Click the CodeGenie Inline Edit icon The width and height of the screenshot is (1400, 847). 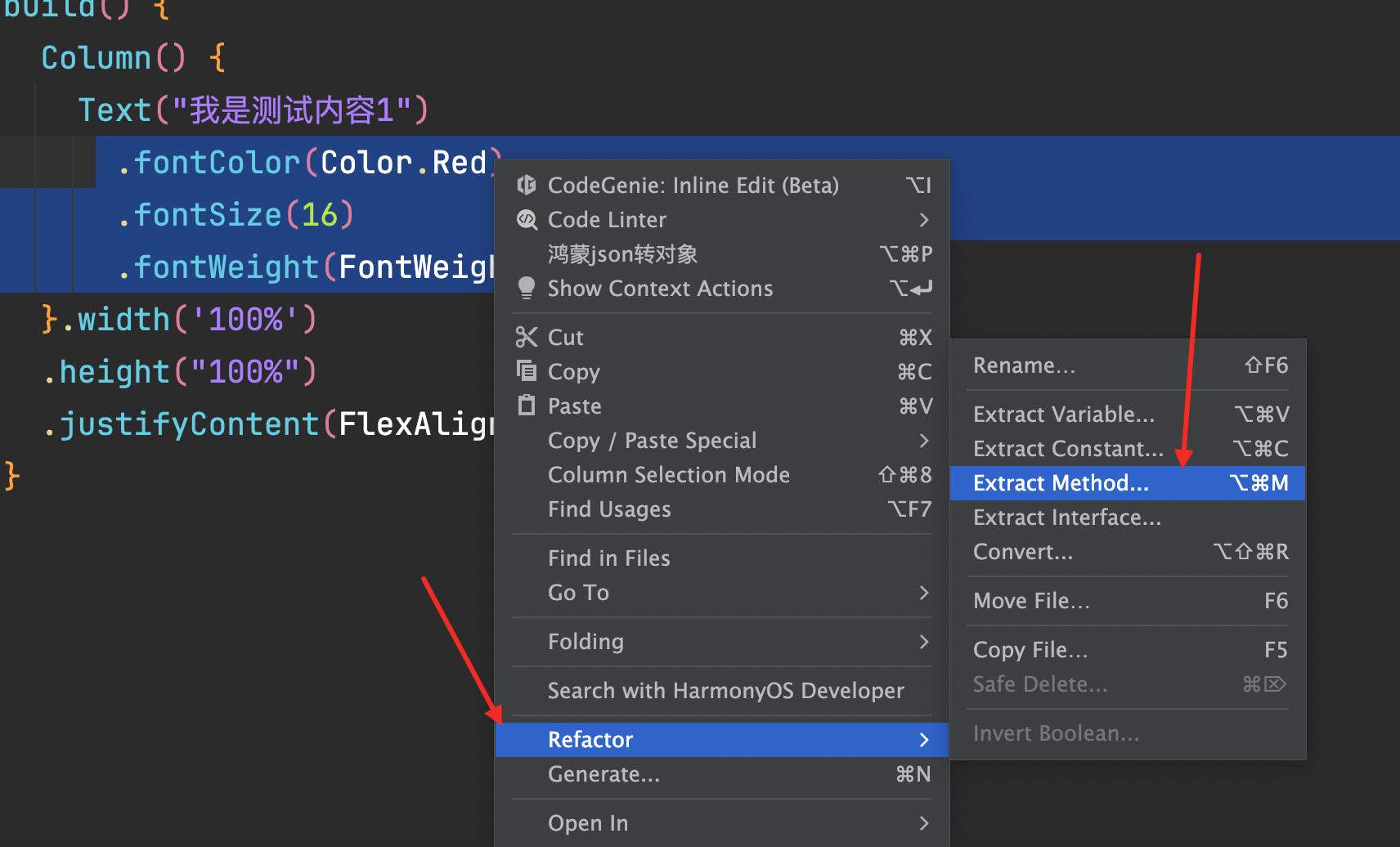[527, 186]
